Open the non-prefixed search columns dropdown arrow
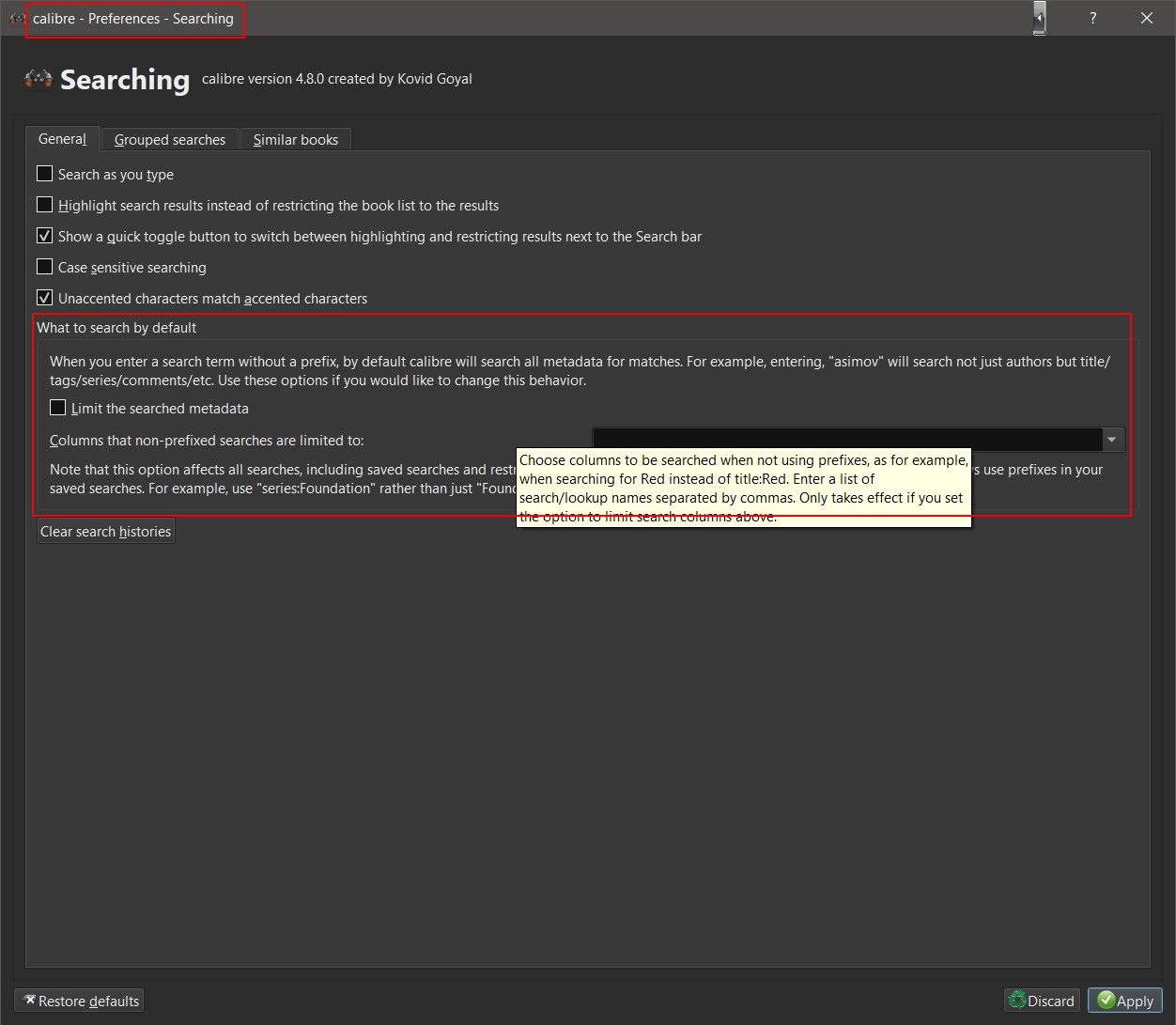The image size is (1176, 1025). click(1112, 440)
